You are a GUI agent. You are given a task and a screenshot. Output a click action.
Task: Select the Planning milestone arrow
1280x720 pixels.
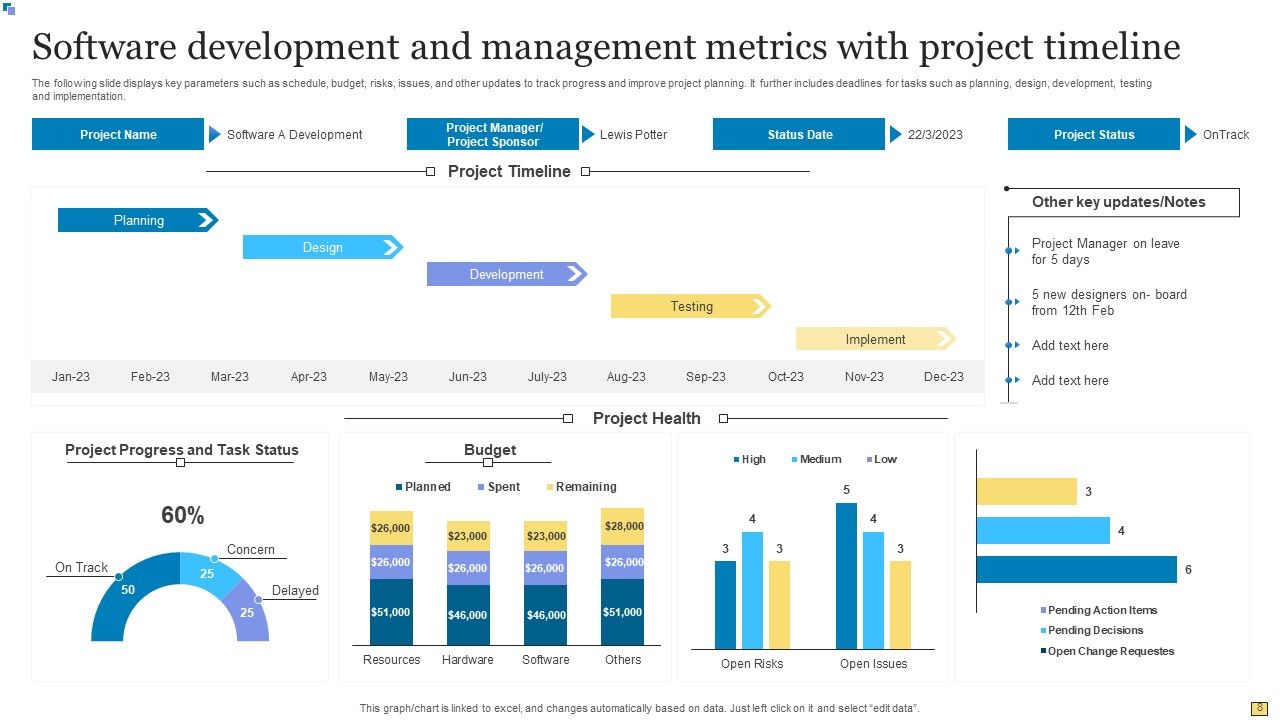pos(138,220)
